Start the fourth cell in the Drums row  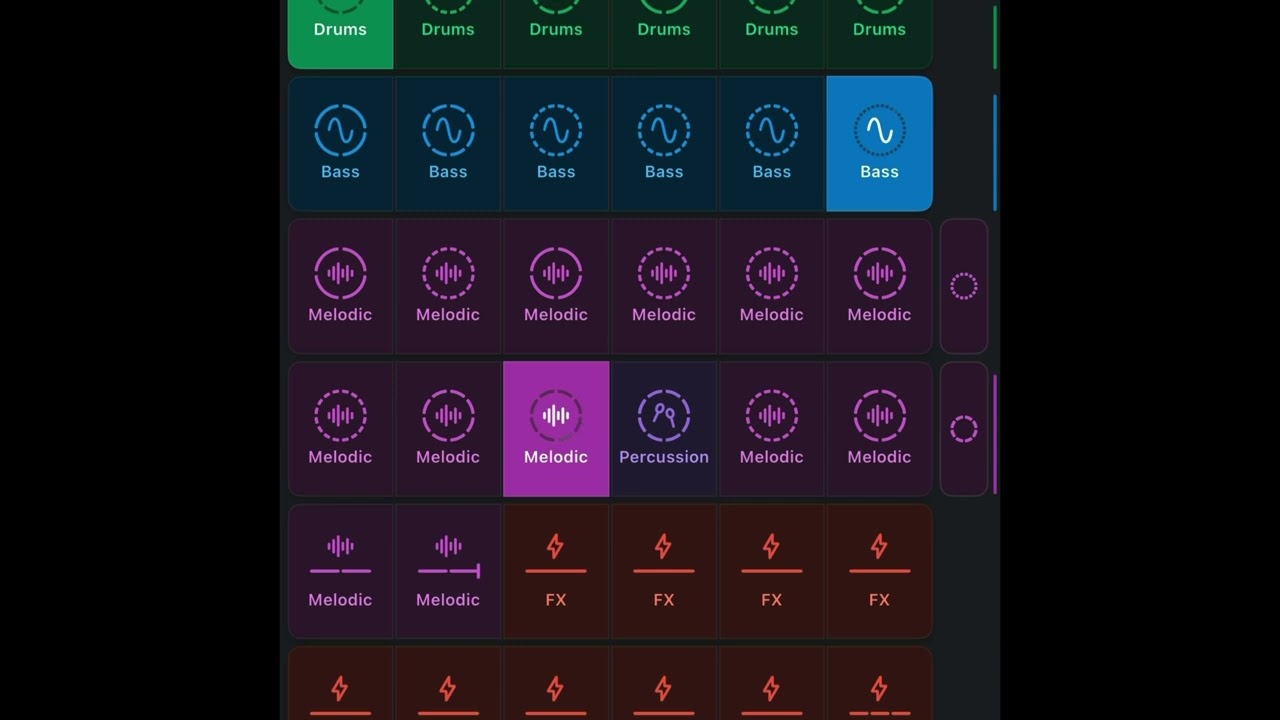[x=664, y=34]
